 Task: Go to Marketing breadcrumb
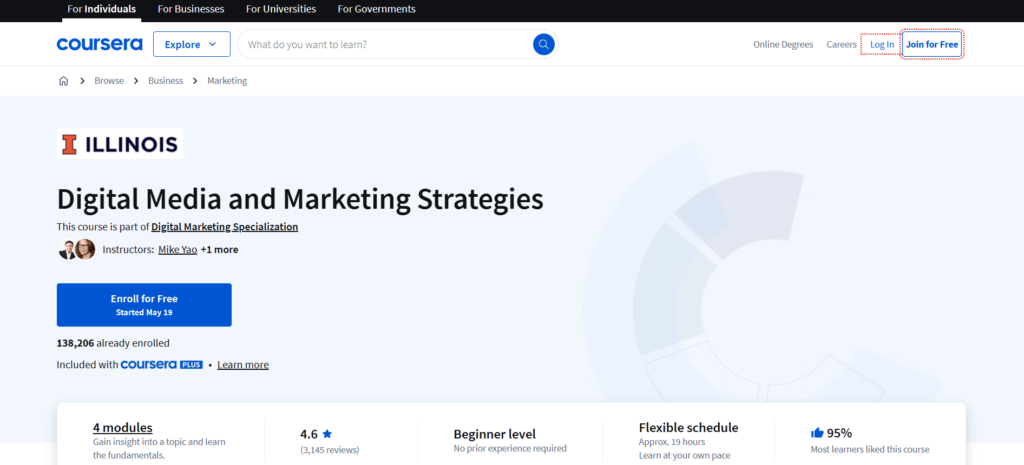tap(227, 81)
